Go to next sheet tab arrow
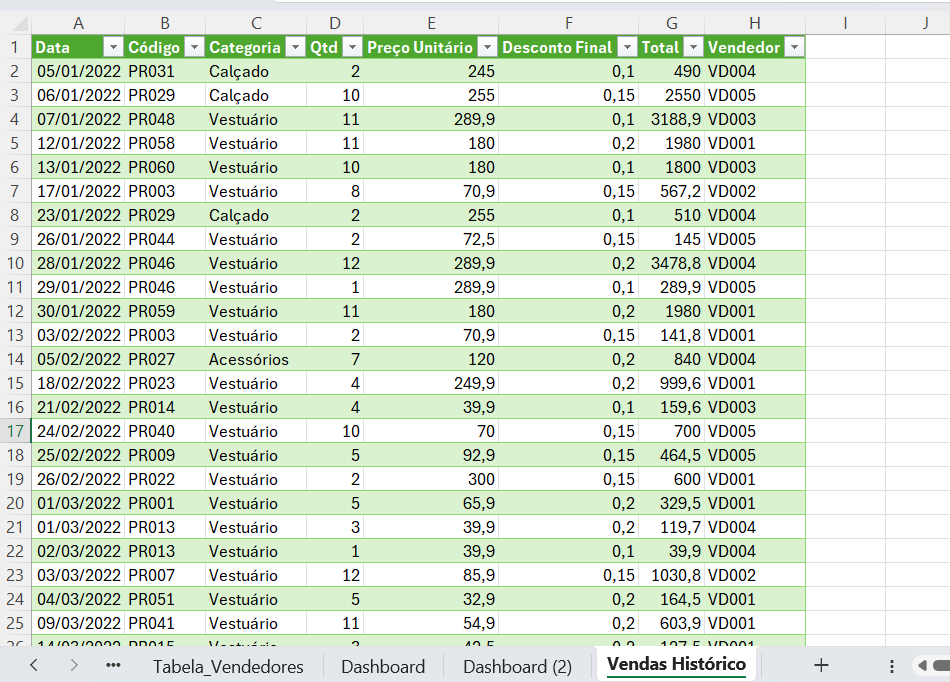This screenshot has height=682, width=950. pos(74,665)
